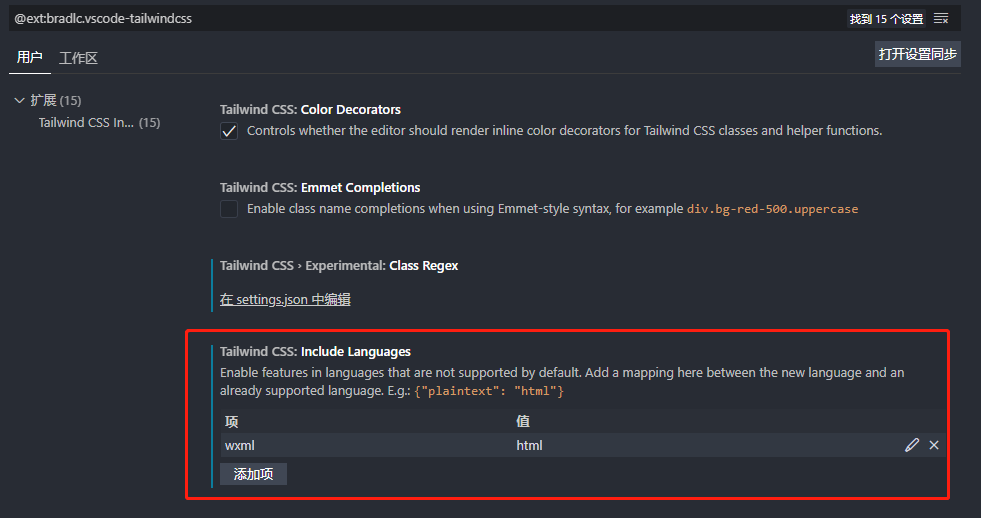This screenshot has width=981, height=518.
Task: Select the wxml key cell
Action: [241, 445]
